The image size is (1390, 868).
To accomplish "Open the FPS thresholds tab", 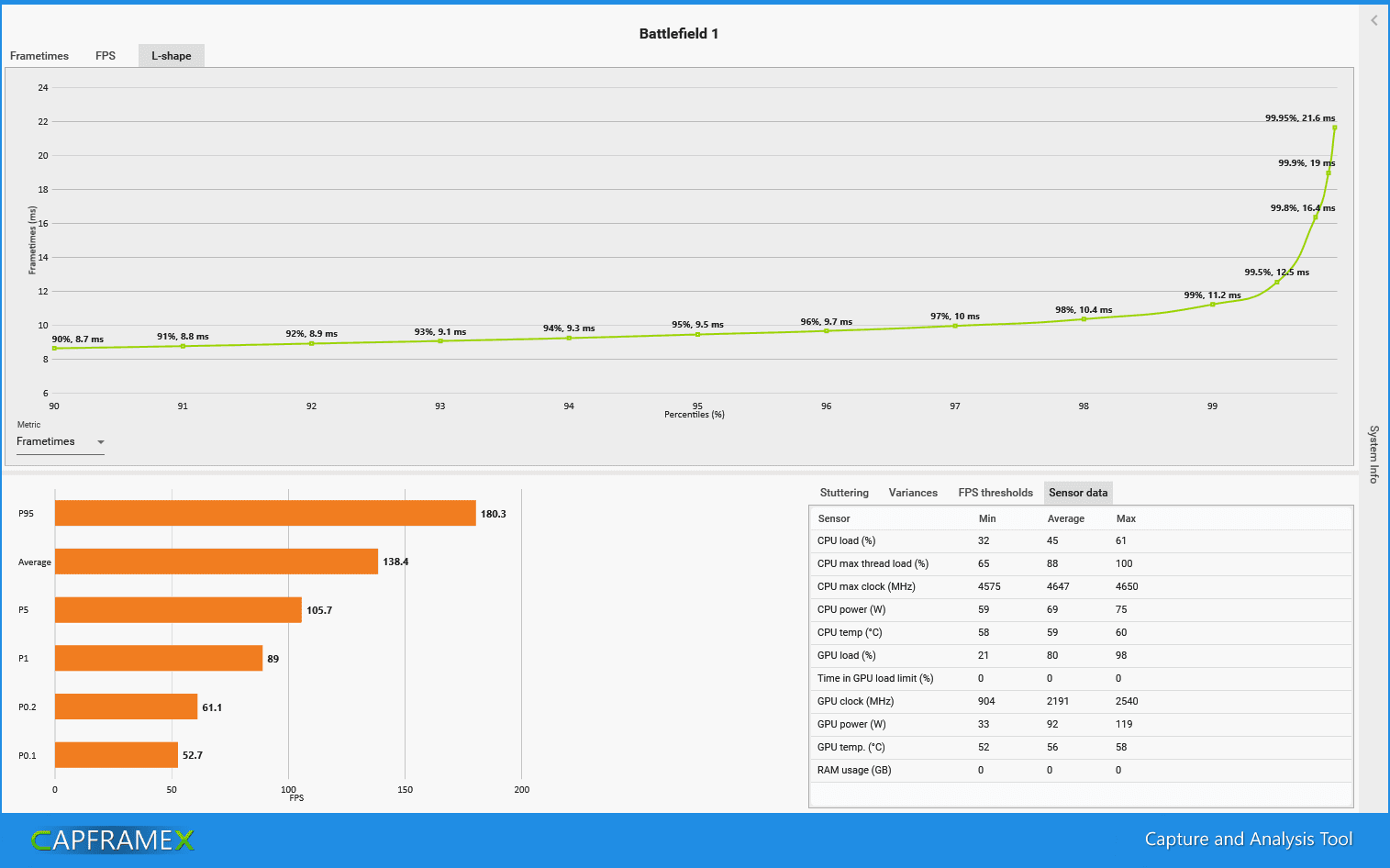I will pyautogui.click(x=995, y=493).
